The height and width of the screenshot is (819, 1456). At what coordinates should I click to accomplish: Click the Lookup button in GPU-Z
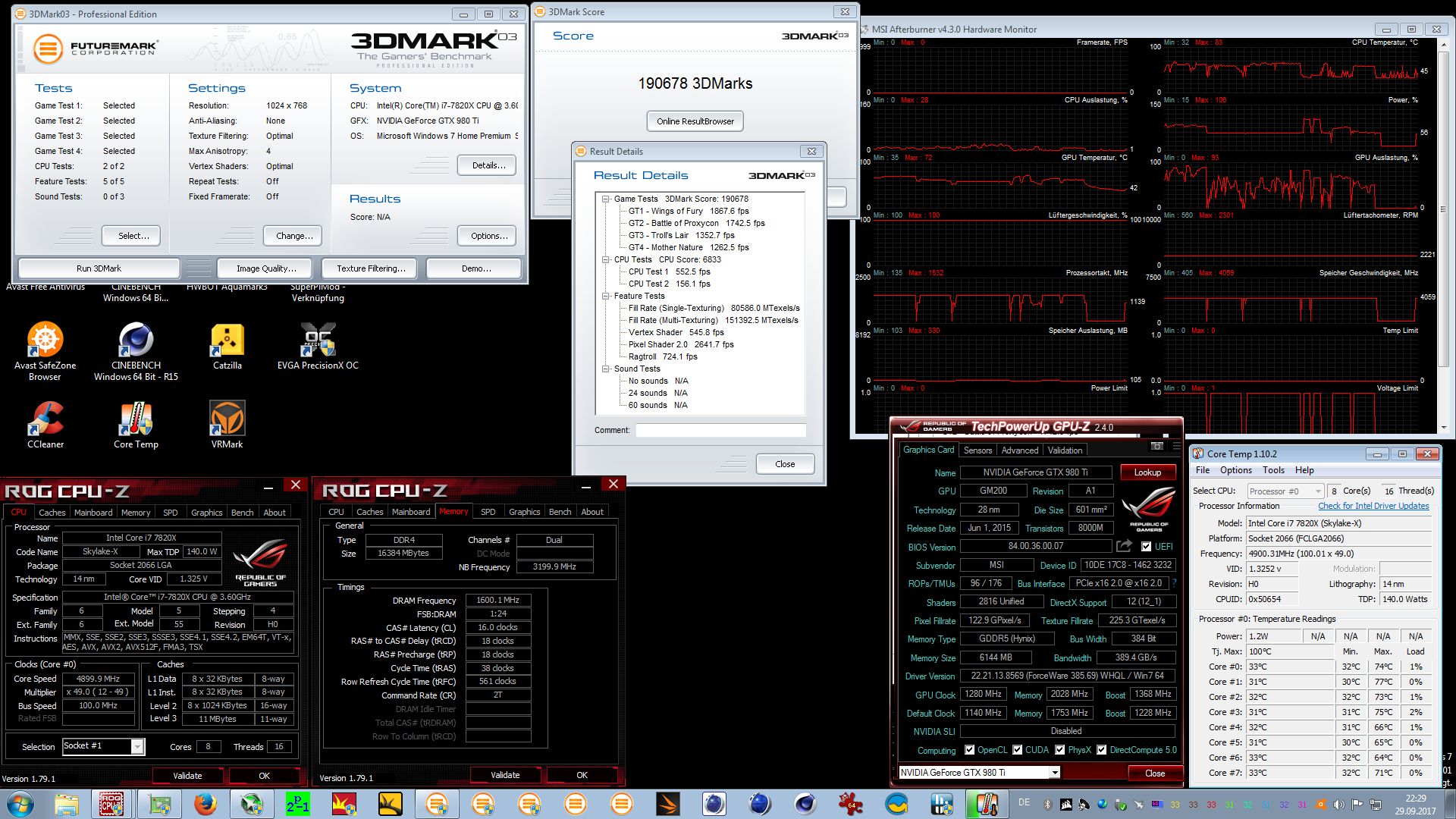(1147, 472)
